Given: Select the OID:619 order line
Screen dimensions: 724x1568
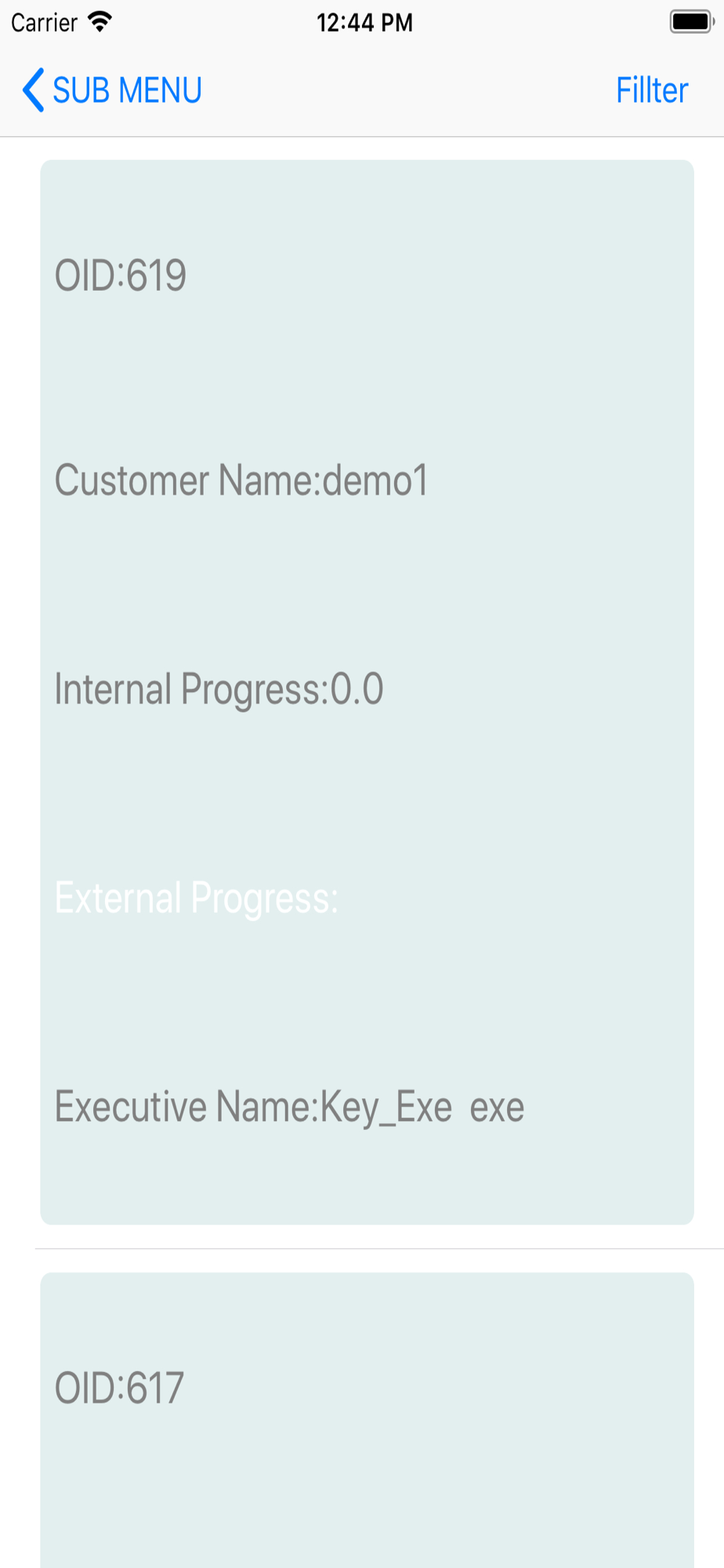Looking at the screenshot, I should click(120, 276).
